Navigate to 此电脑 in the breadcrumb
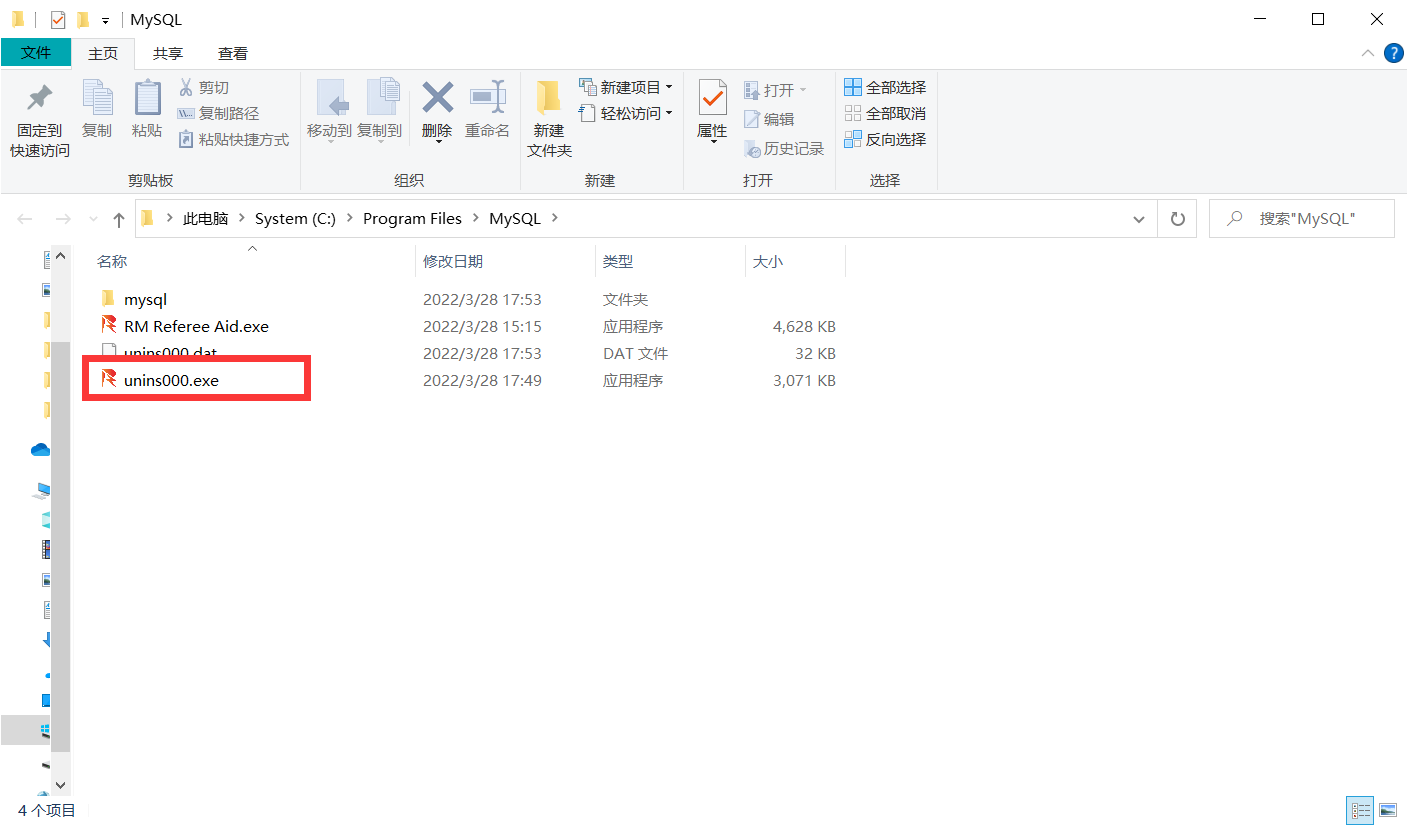Screen dimensions: 1408x826 [206, 219]
